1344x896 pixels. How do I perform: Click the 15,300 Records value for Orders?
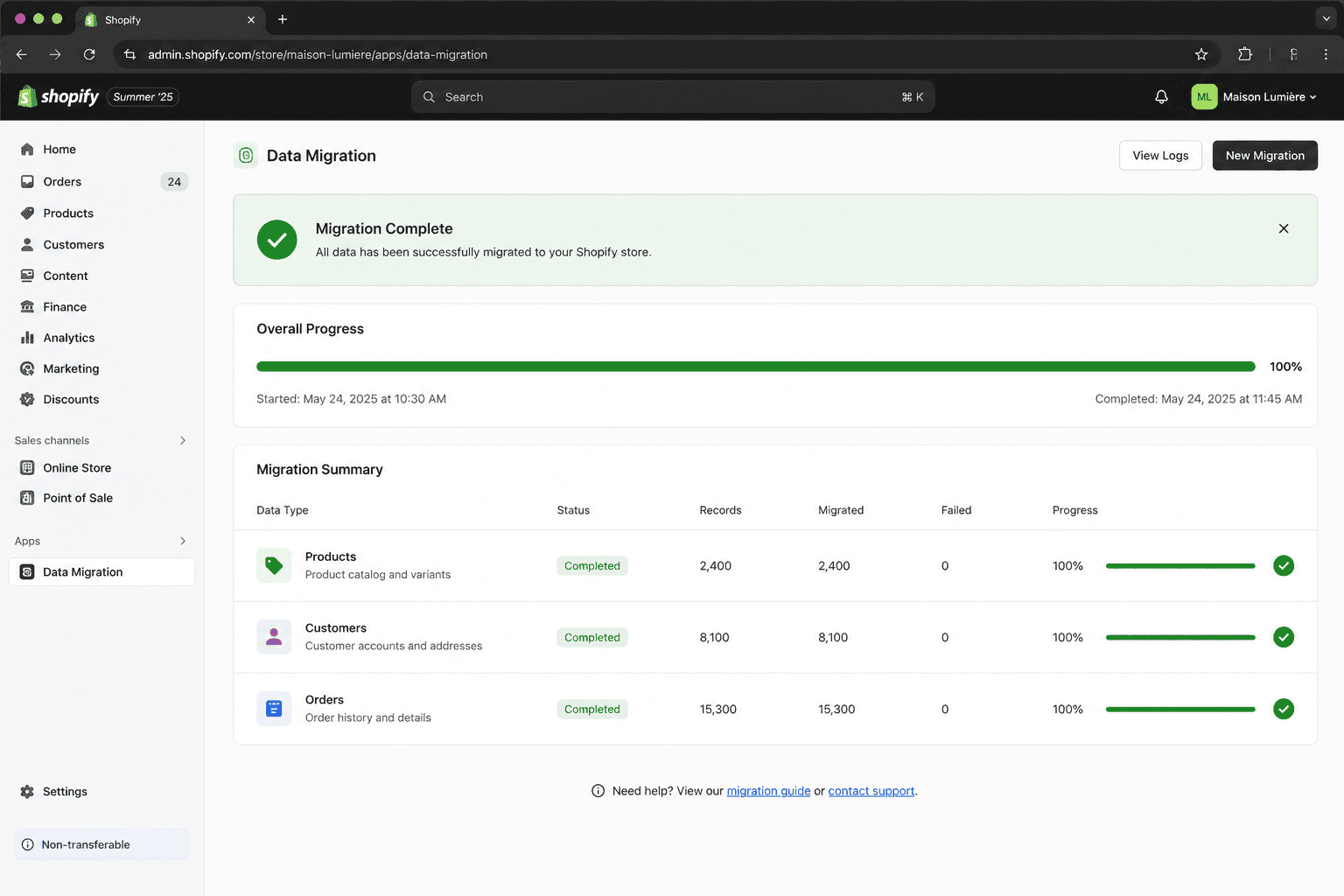[717, 710]
